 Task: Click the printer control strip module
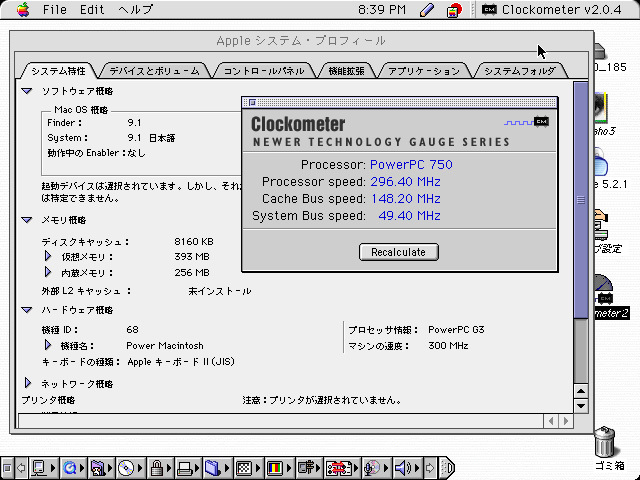click(x=184, y=467)
